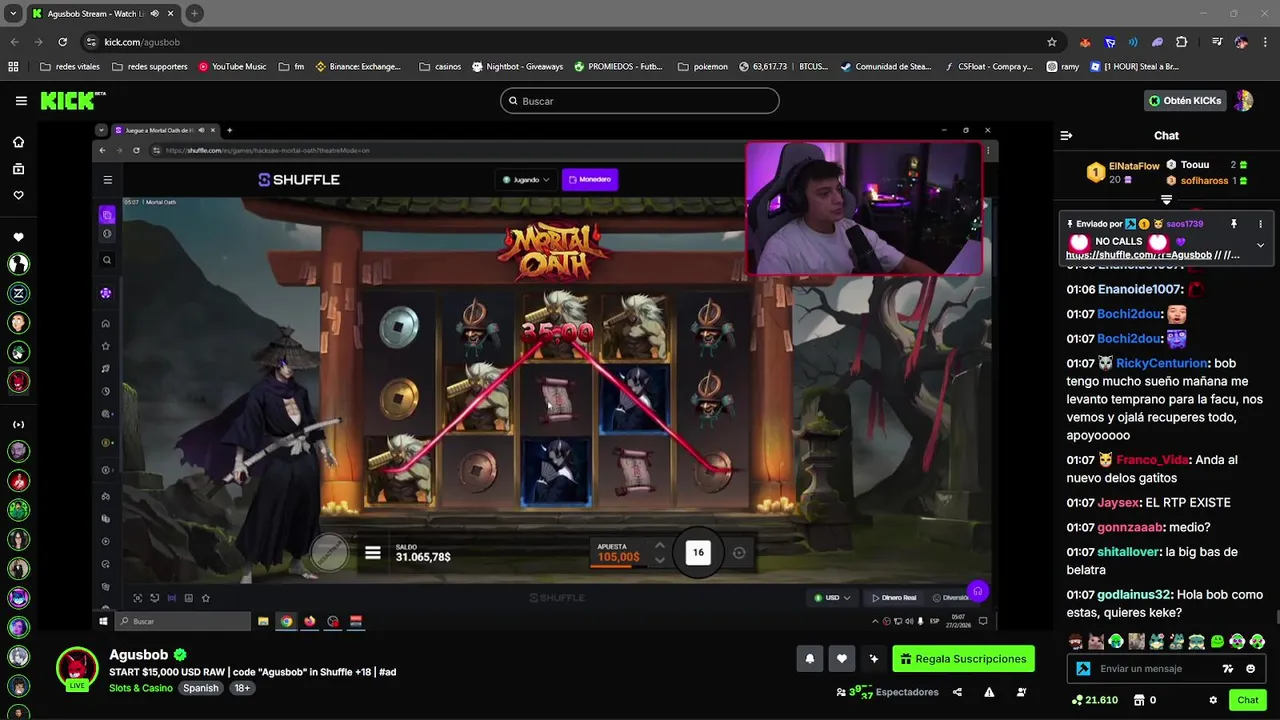Expand pinned message with chevron
Image resolution: width=1280 pixels, height=720 pixels.
tap(1260, 245)
